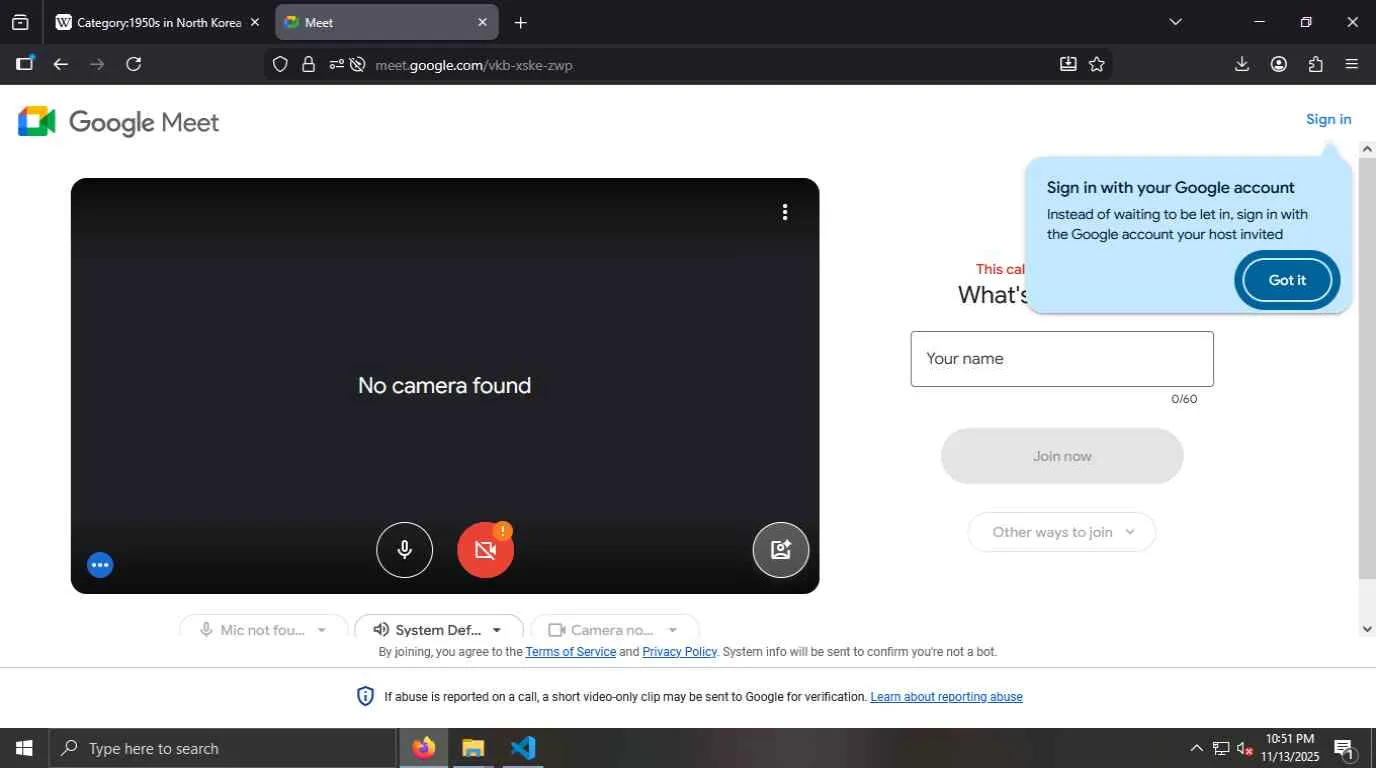Toggle the microphone button in preview
Viewport: 1376px width, 768px height.
click(x=404, y=550)
